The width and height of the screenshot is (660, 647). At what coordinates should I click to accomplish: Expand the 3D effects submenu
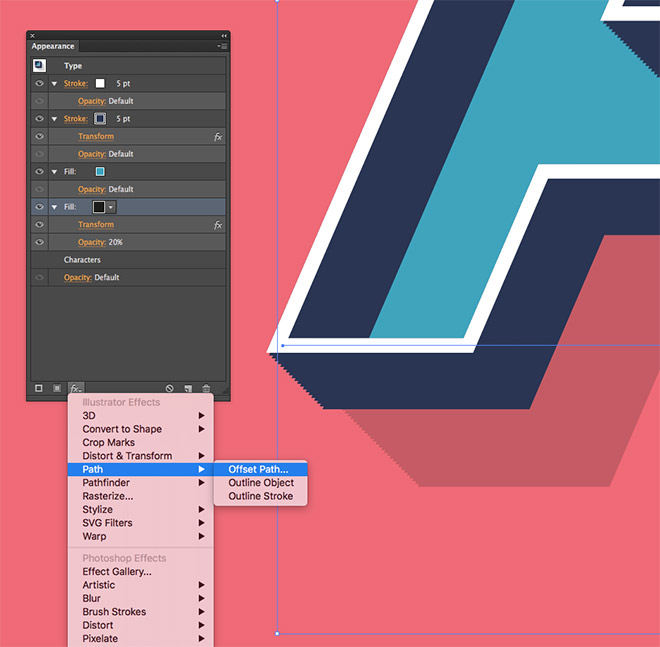tap(141, 415)
